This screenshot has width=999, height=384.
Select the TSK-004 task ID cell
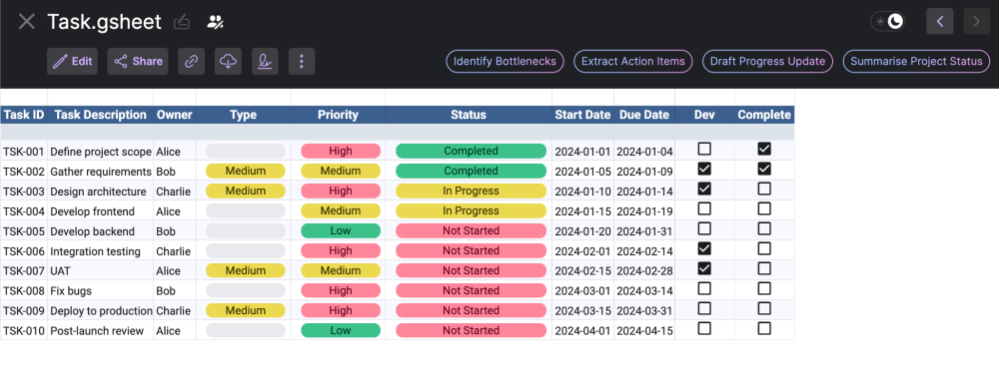(24, 211)
